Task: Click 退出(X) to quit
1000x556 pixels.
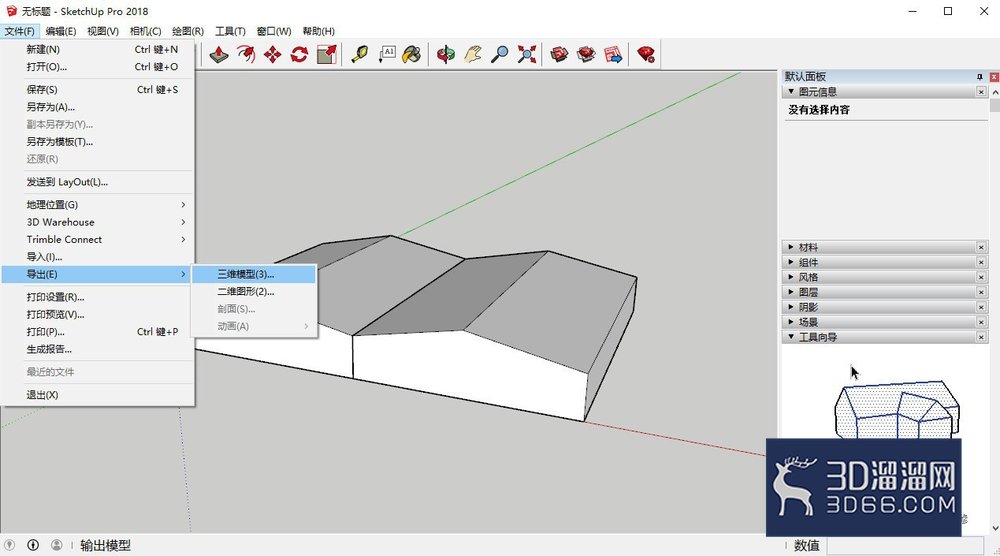Action: point(97,395)
